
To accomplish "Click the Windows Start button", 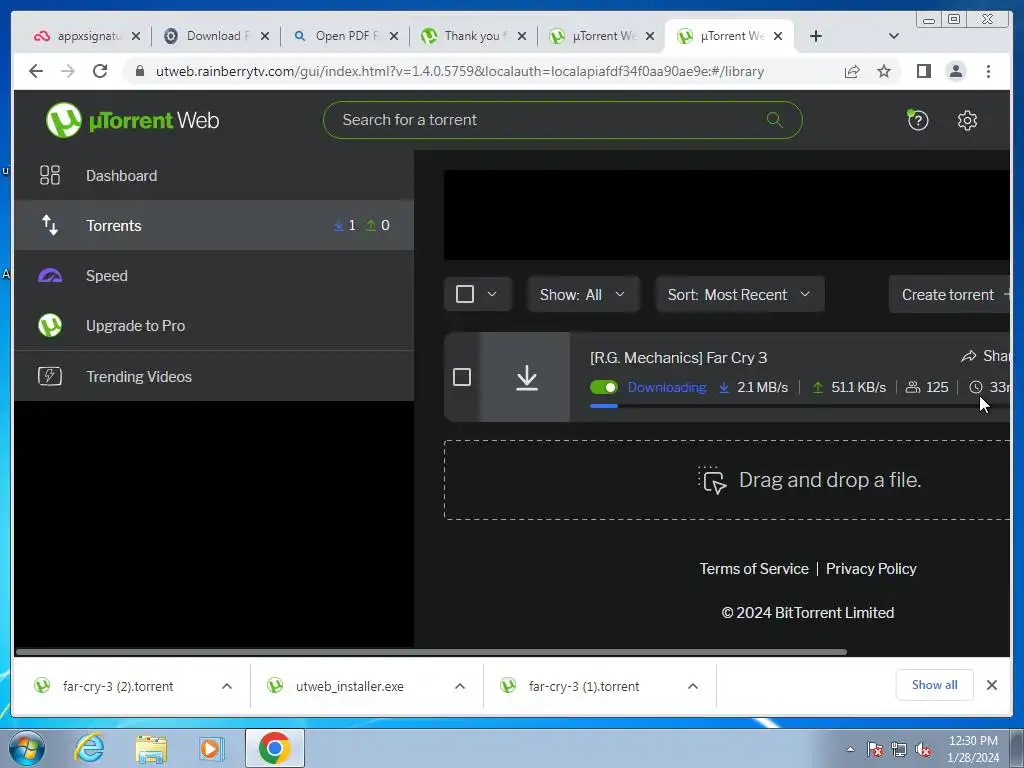I will 27,748.
